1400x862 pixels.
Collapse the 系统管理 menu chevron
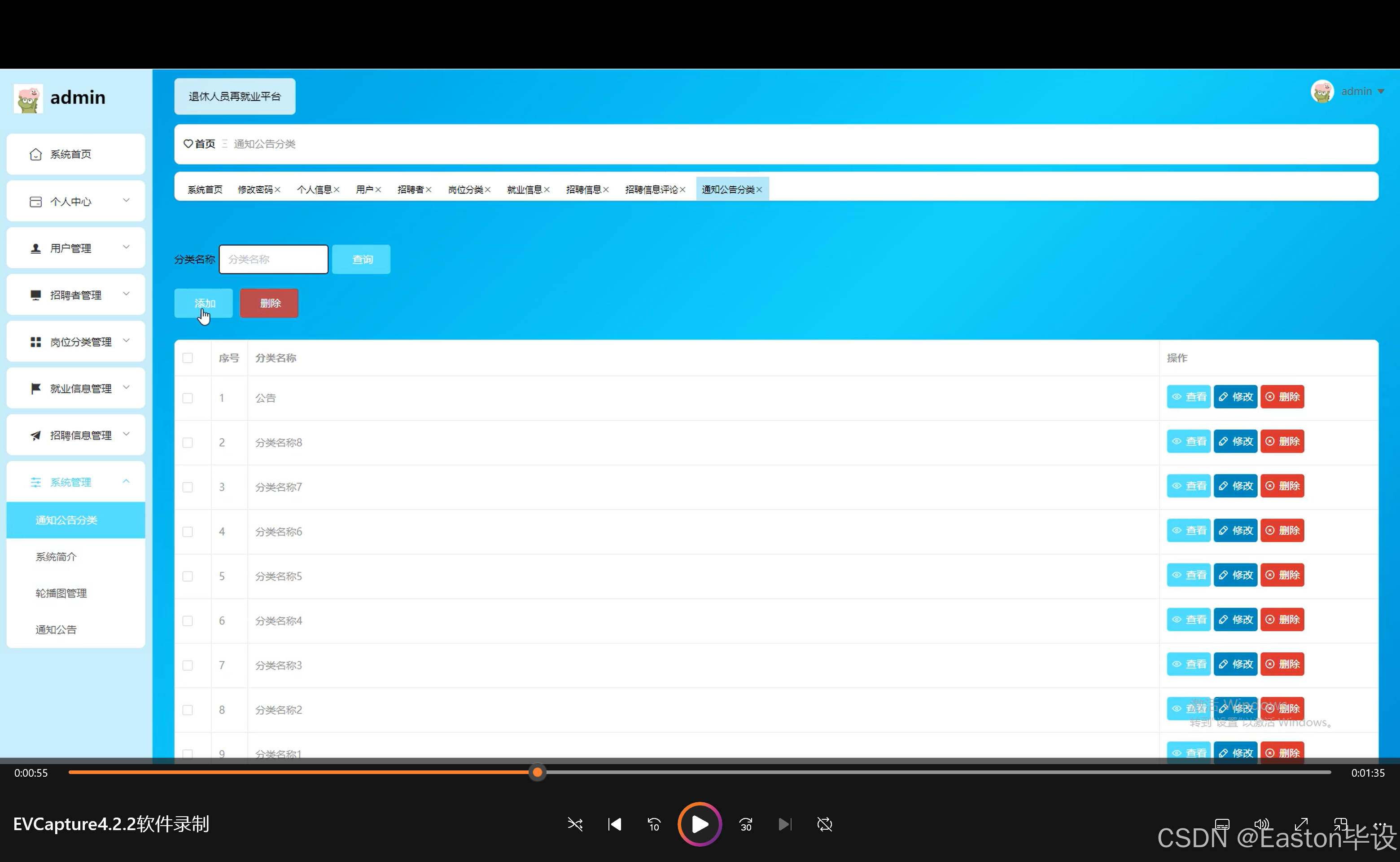click(127, 481)
